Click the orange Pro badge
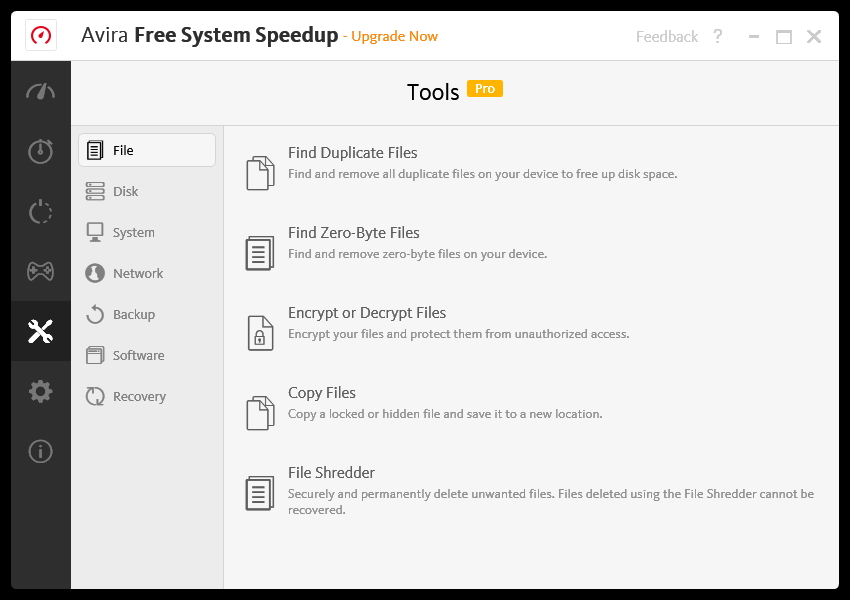This screenshot has width=850, height=600. click(485, 89)
